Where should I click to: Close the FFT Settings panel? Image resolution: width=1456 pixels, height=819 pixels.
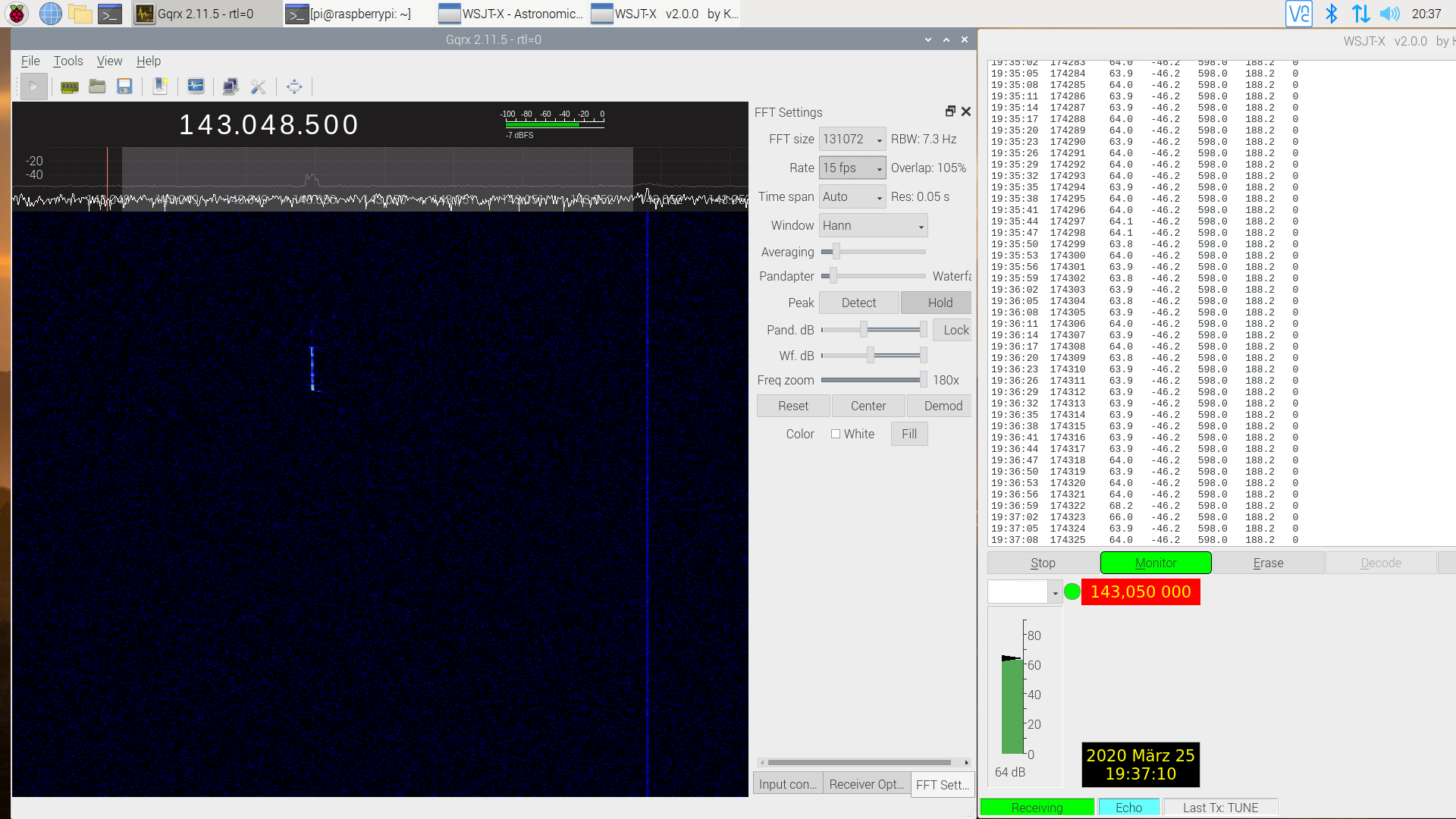pos(966,111)
